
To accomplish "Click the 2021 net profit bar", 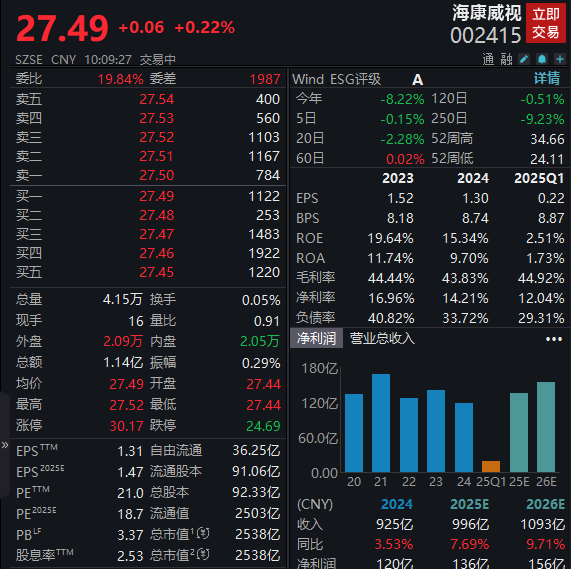I will coord(381,423).
